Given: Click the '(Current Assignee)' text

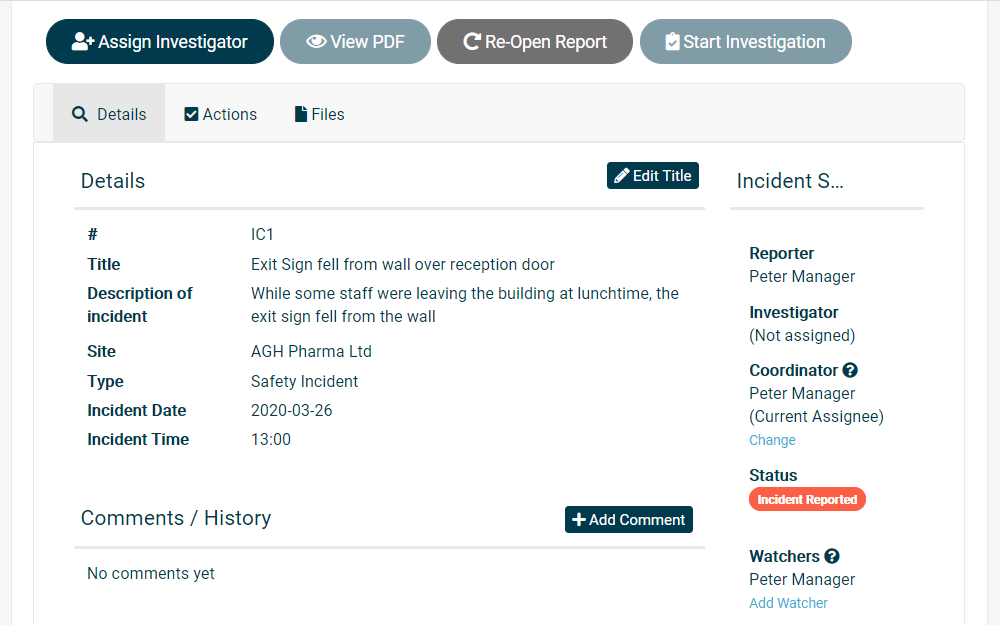Looking at the screenshot, I should pos(816,416).
